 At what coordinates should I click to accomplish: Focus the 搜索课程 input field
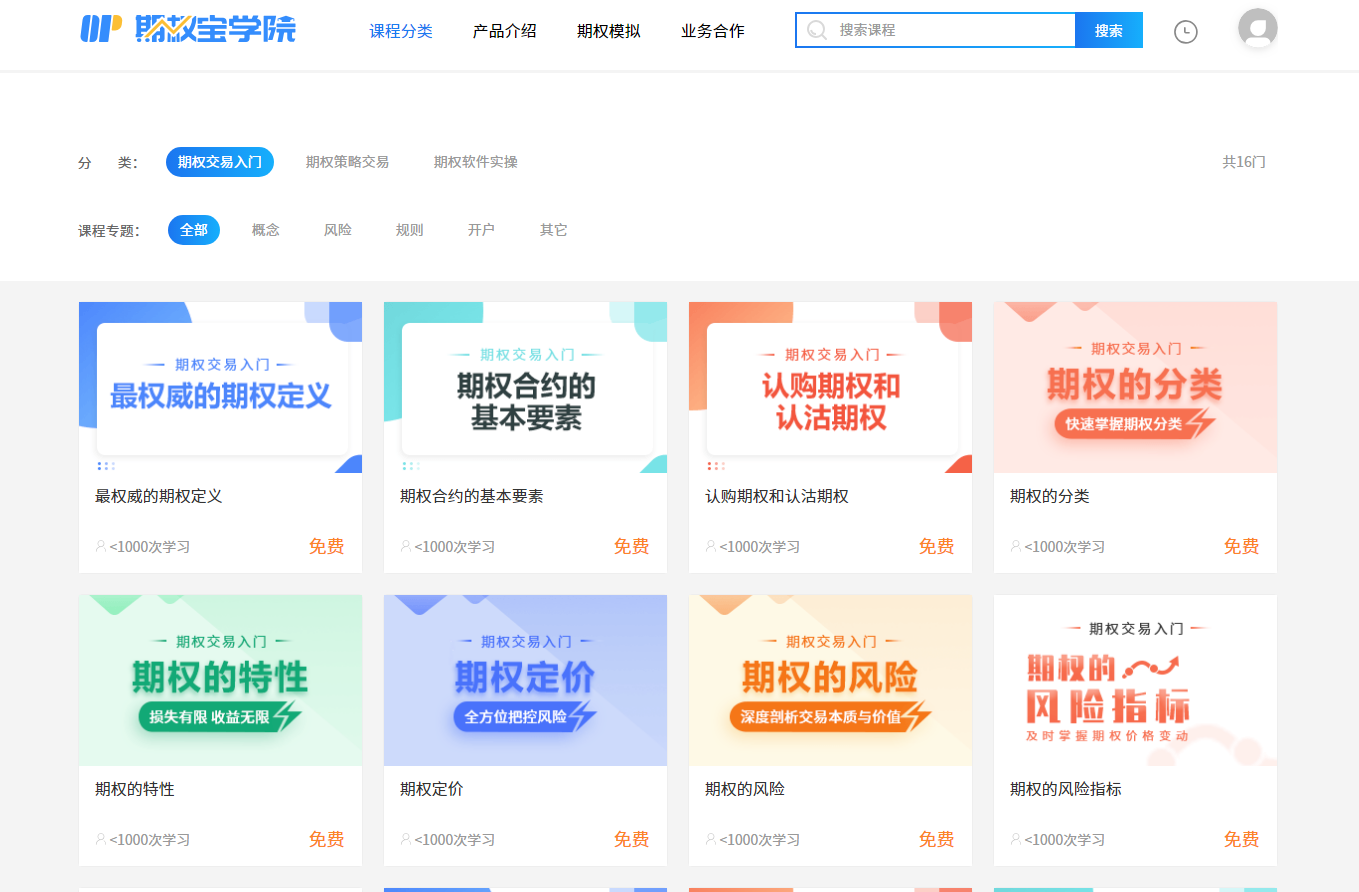[950, 31]
